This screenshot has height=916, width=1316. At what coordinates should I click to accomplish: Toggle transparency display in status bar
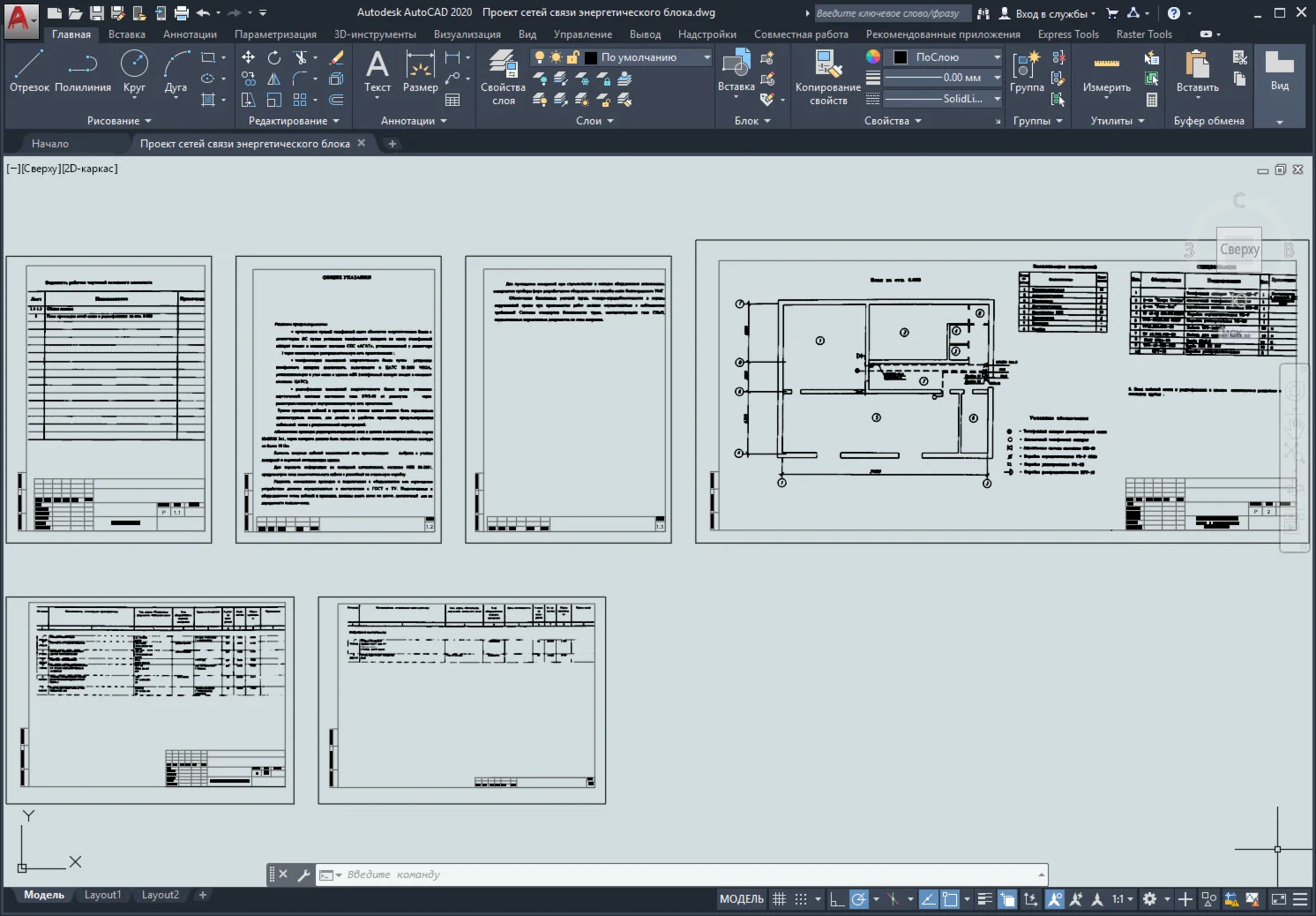pyautogui.click(x=1007, y=899)
